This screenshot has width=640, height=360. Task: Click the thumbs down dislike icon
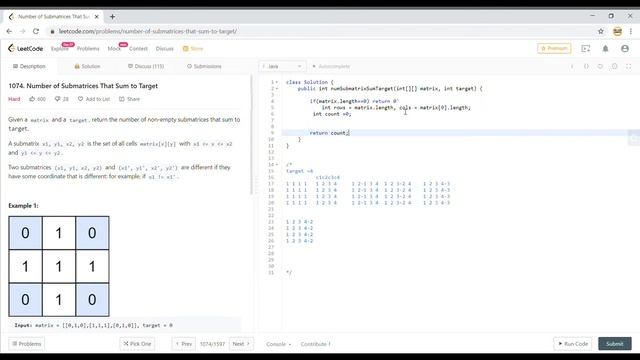[58, 99]
